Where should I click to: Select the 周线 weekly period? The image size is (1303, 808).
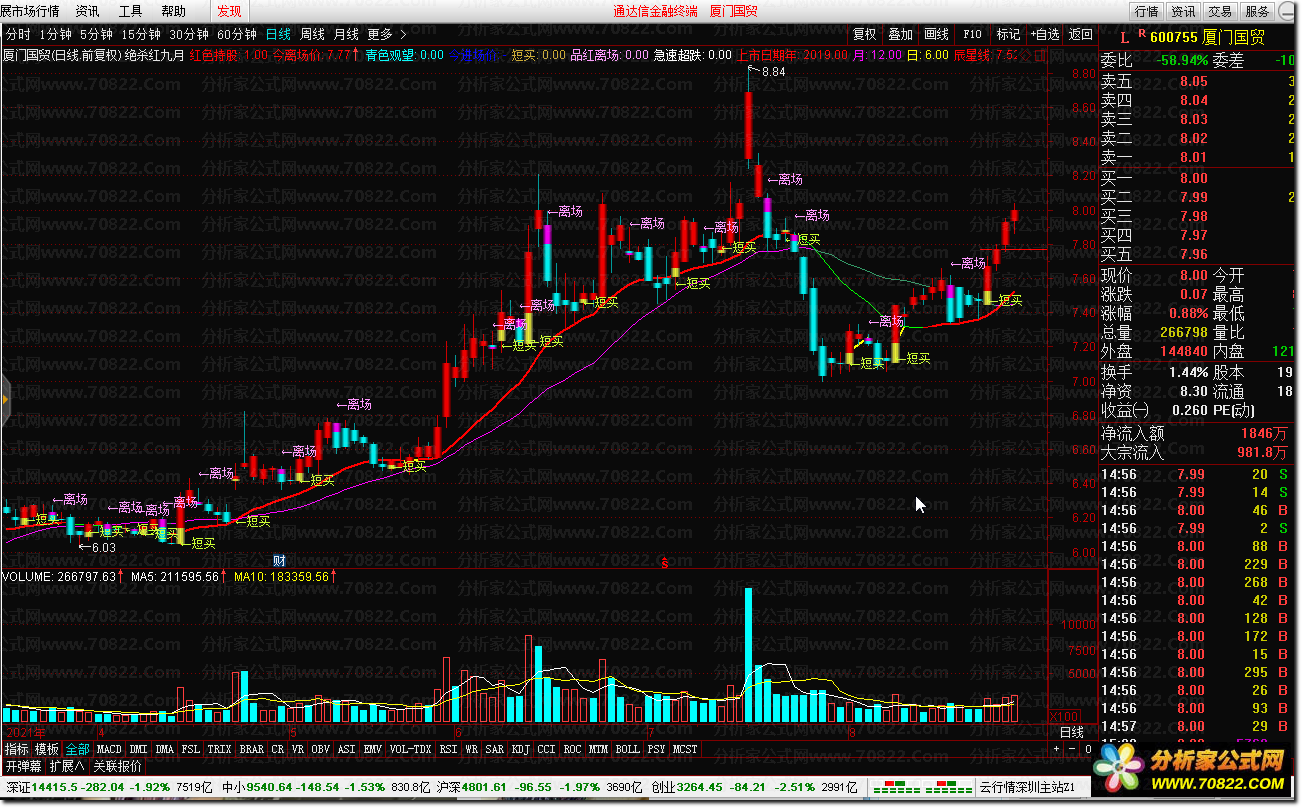(x=312, y=33)
